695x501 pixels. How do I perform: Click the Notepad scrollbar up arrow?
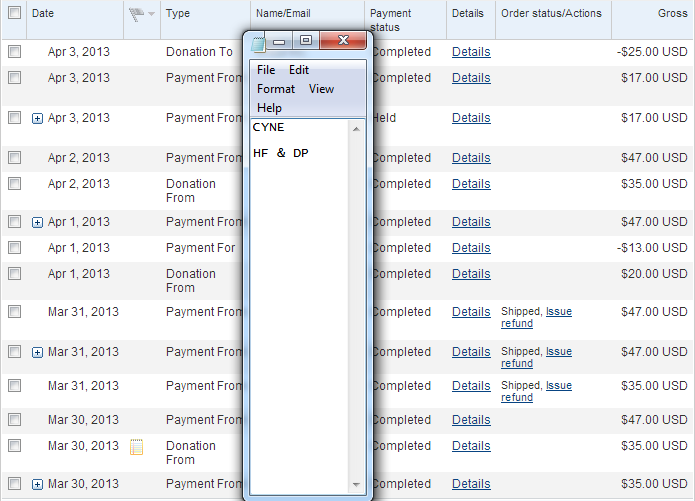pyautogui.click(x=356, y=128)
